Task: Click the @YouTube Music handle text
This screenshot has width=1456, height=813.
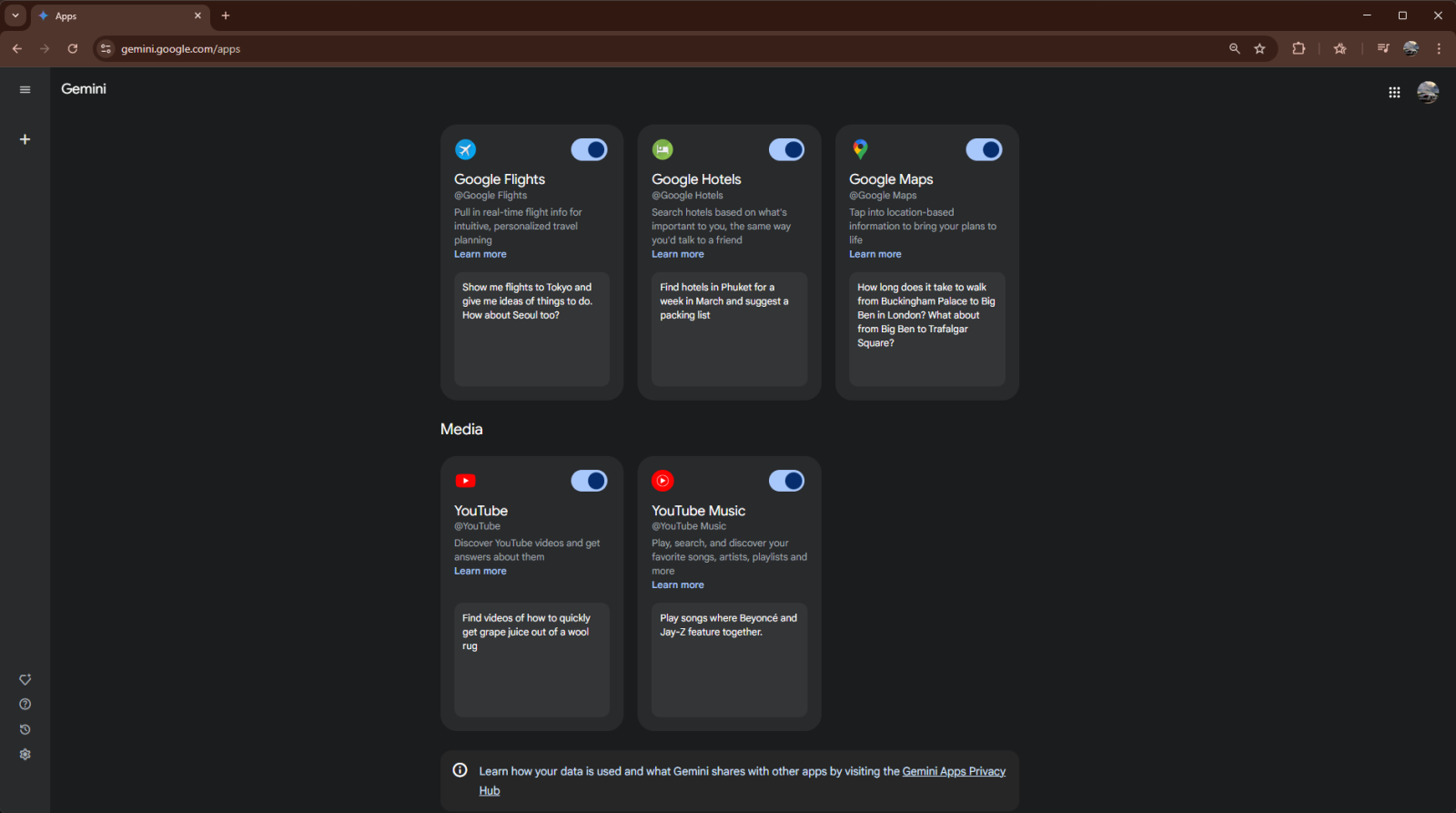Action: click(x=689, y=525)
